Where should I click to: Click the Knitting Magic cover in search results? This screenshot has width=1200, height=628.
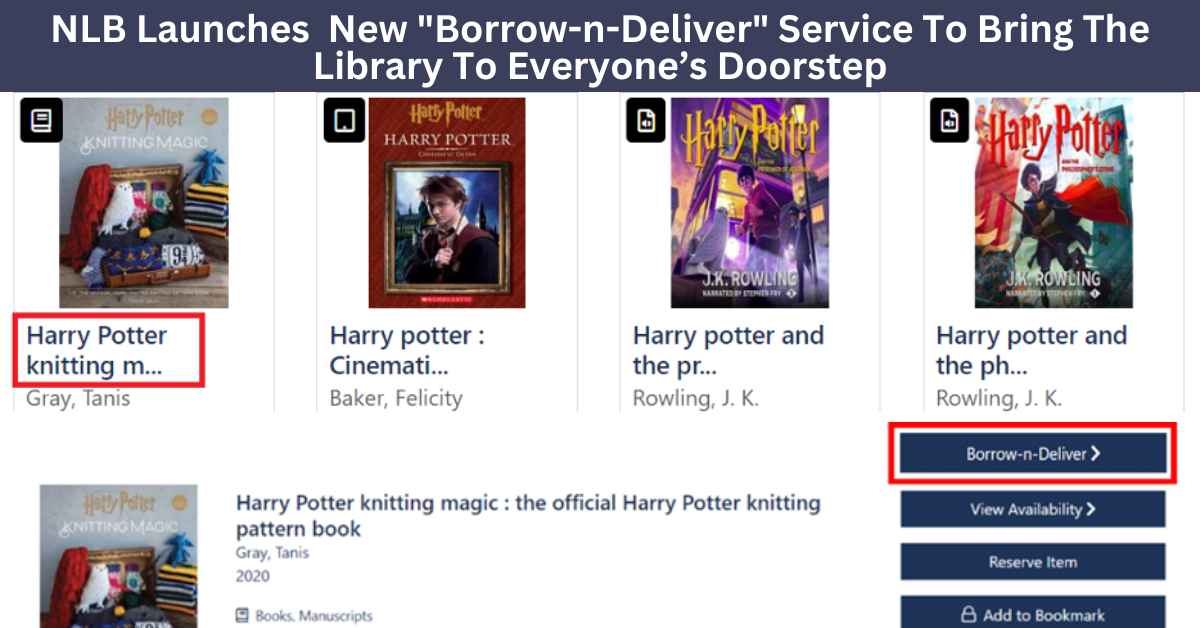(144, 202)
